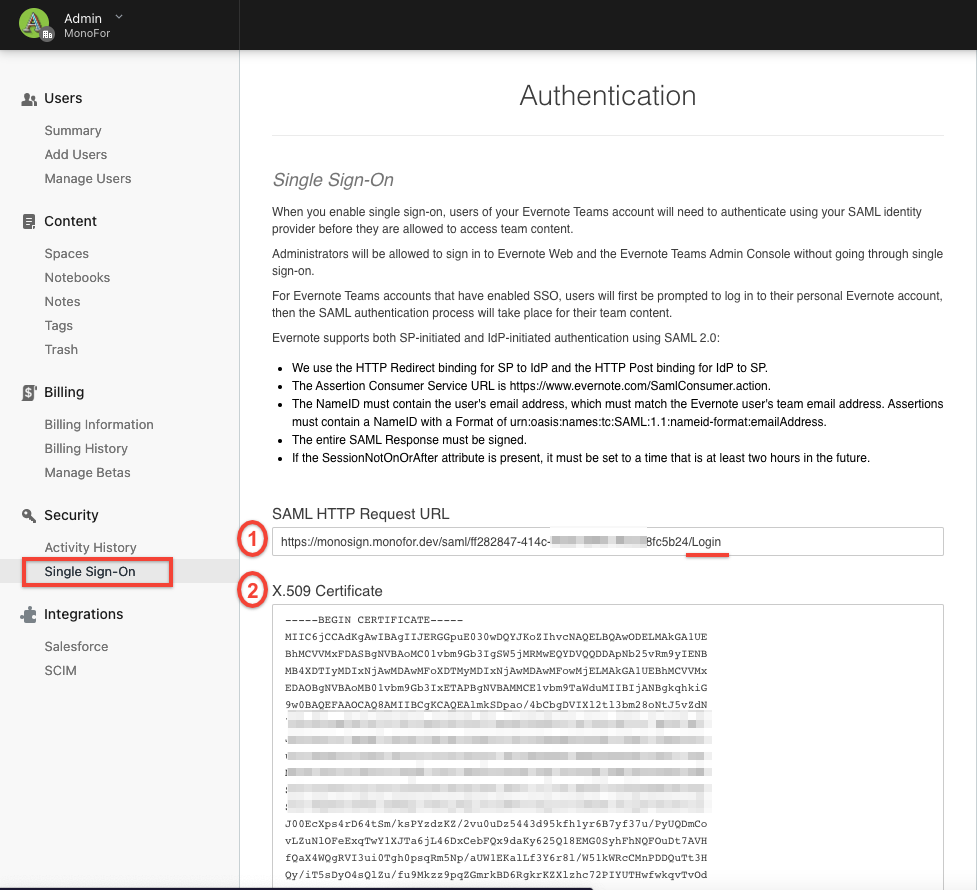The height and width of the screenshot is (890, 977).
Task: Open Spaces under Content
Action: 67,254
